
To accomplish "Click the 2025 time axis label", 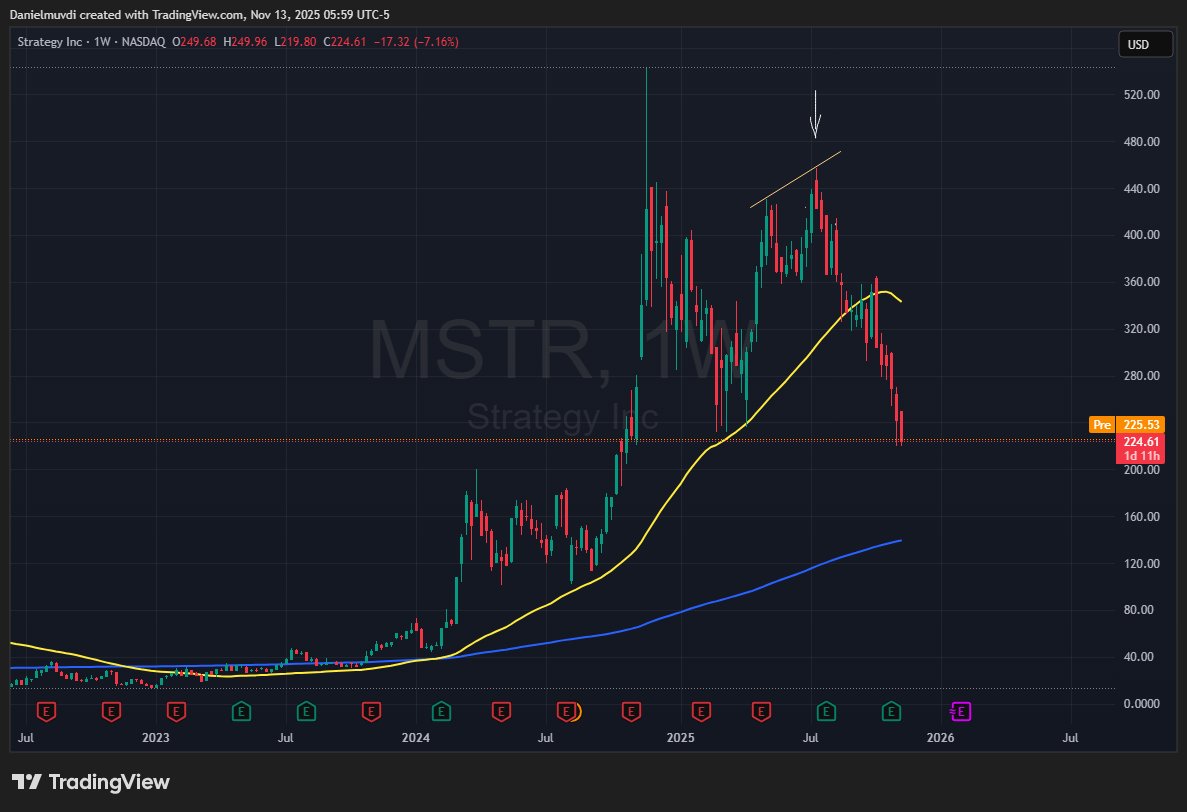I will pos(681,738).
